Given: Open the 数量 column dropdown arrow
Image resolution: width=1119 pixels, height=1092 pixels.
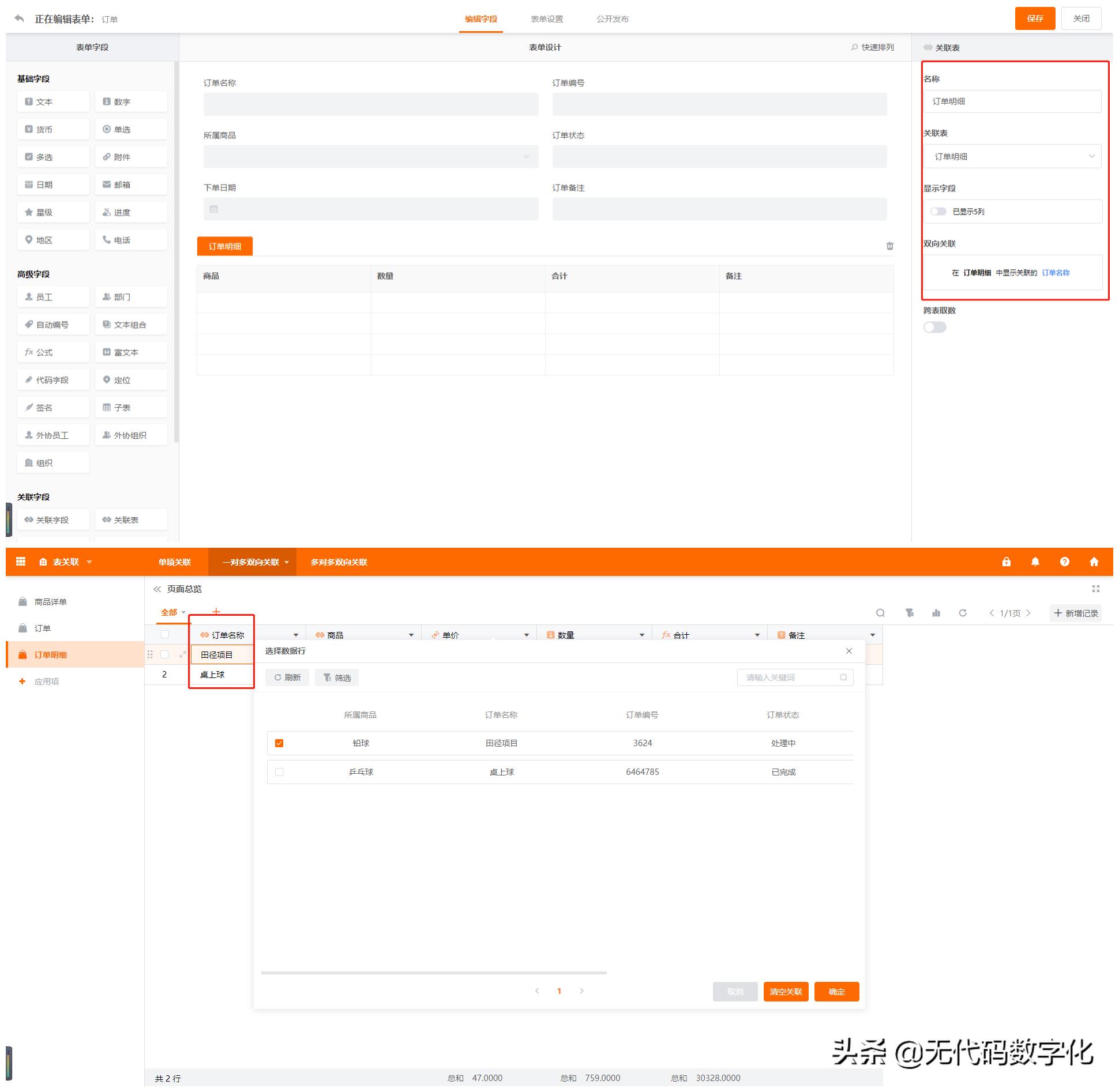Looking at the screenshot, I should (642, 635).
